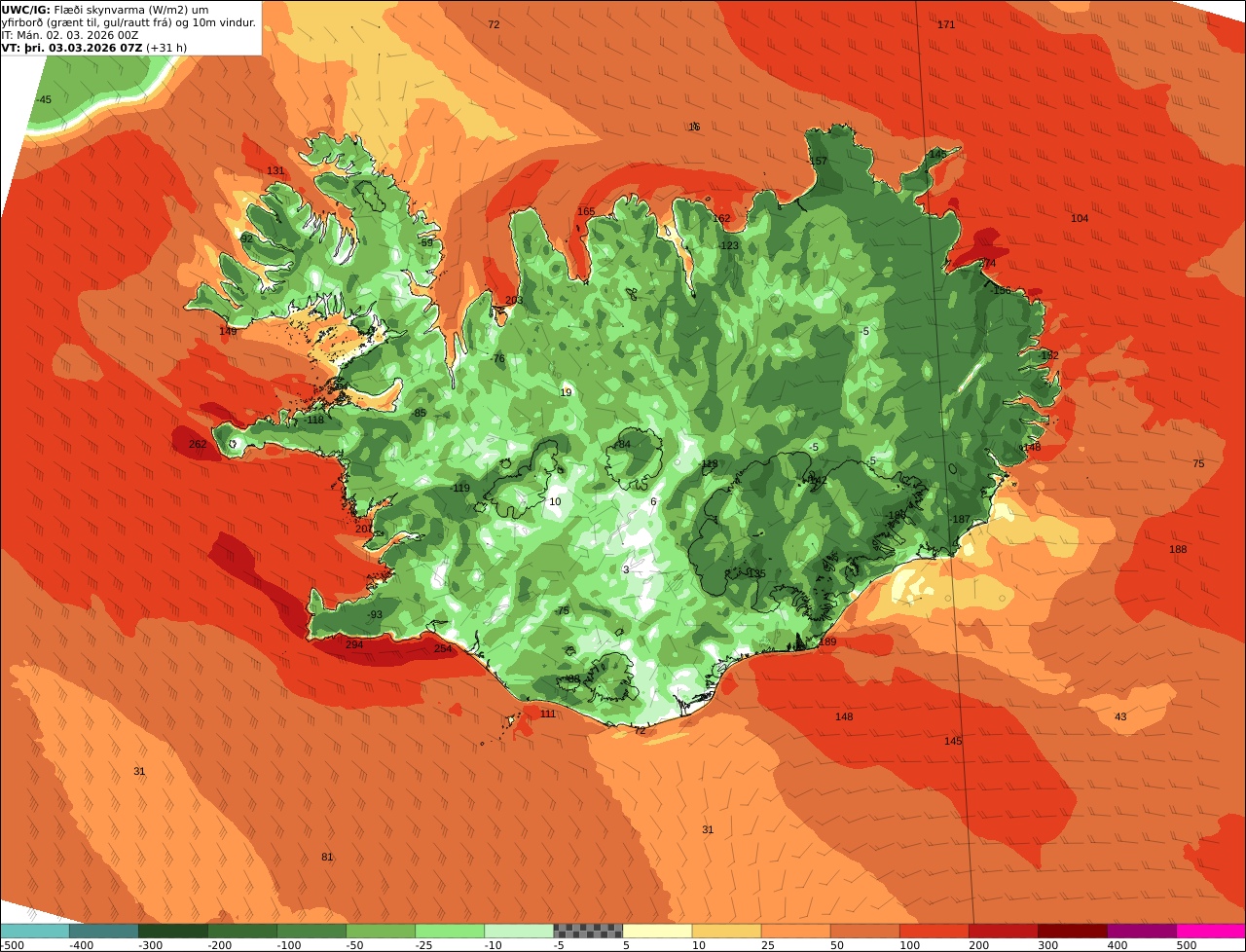Click the map value 3 in the highlands
The width and height of the screenshot is (1246, 952).
click(626, 569)
